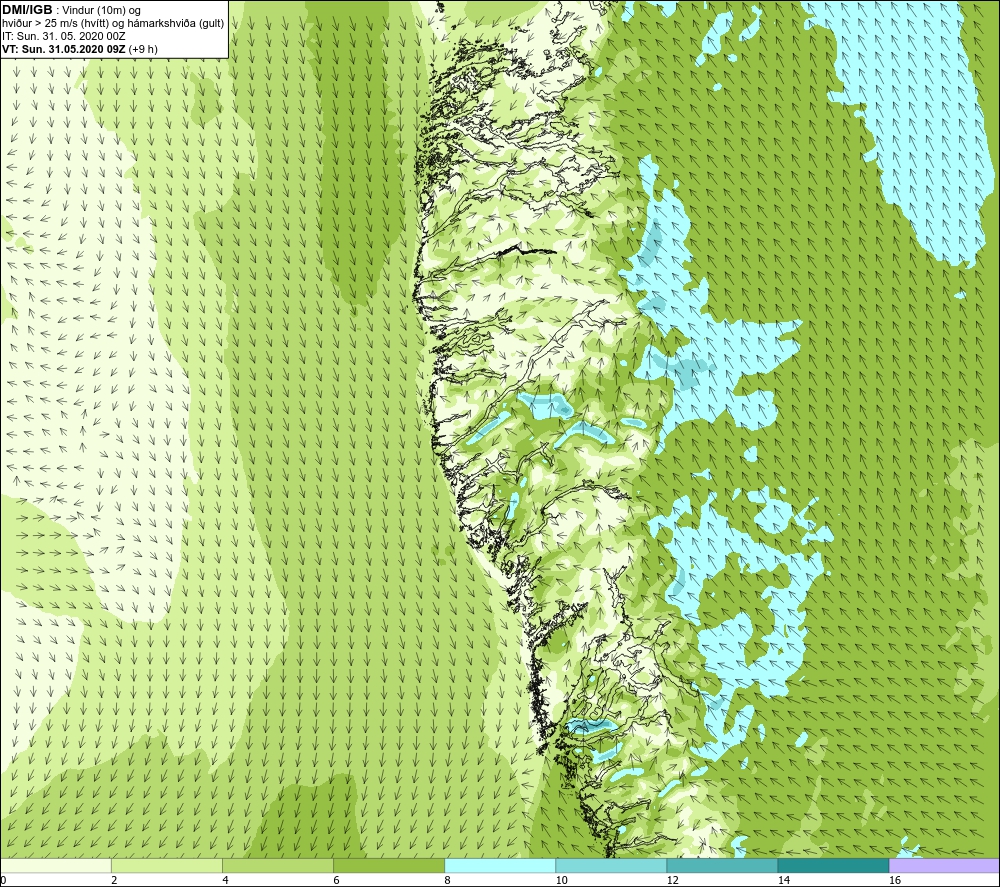Click the legend label '14'

click(783, 880)
